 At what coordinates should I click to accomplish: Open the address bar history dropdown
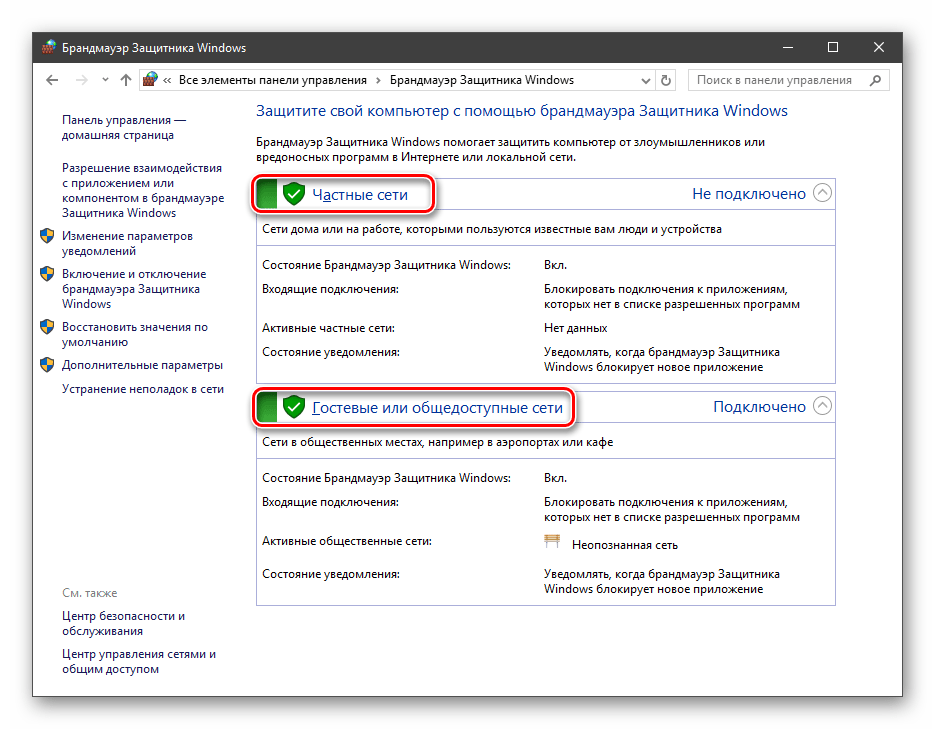645,80
